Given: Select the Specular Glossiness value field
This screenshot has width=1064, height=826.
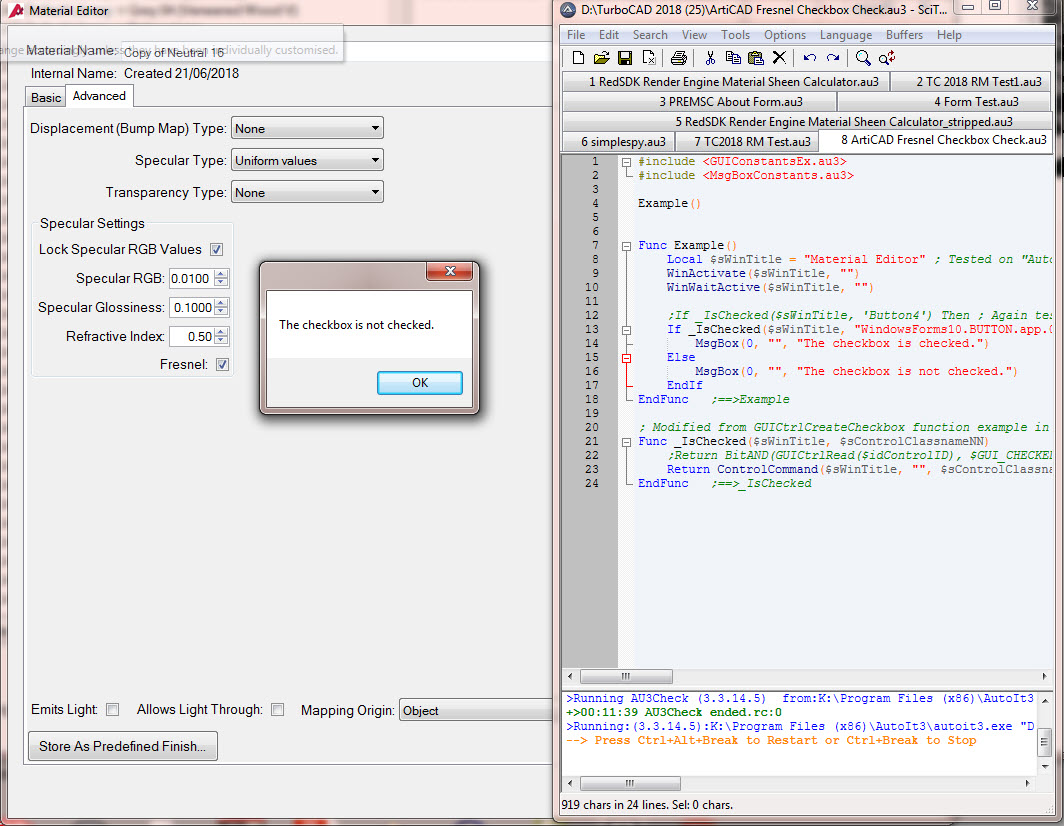Looking at the screenshot, I should click(x=193, y=307).
